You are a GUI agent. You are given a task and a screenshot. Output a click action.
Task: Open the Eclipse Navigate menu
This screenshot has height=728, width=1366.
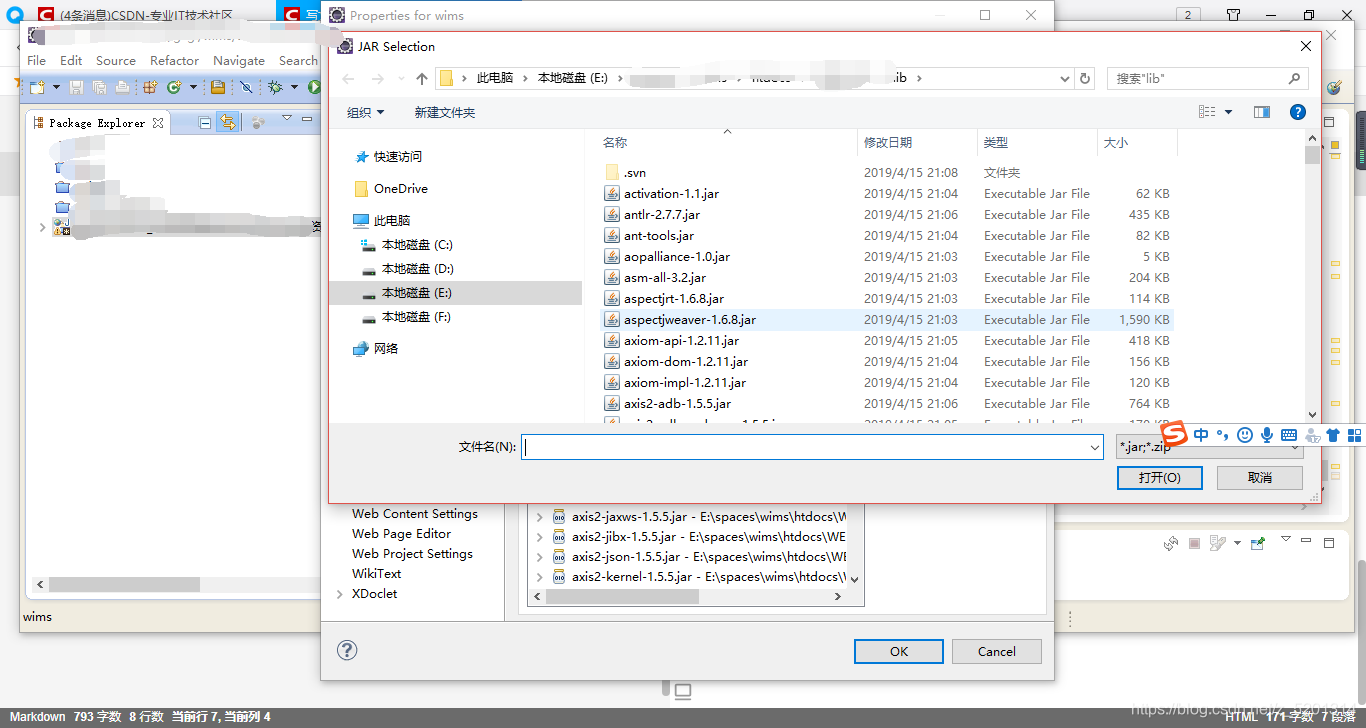(239, 60)
